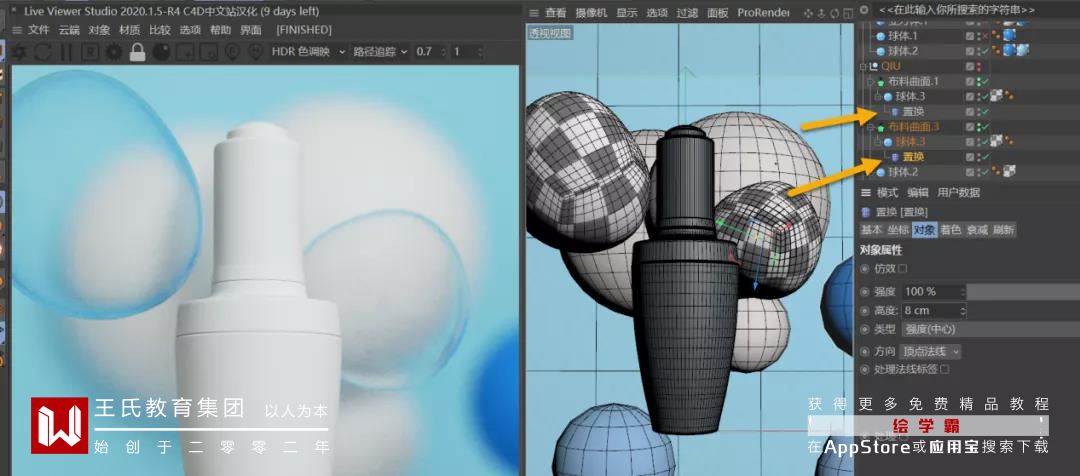1080x476 pixels.
Task: Open the 云端 menu in Live Viewer
Action: [x=69, y=30]
